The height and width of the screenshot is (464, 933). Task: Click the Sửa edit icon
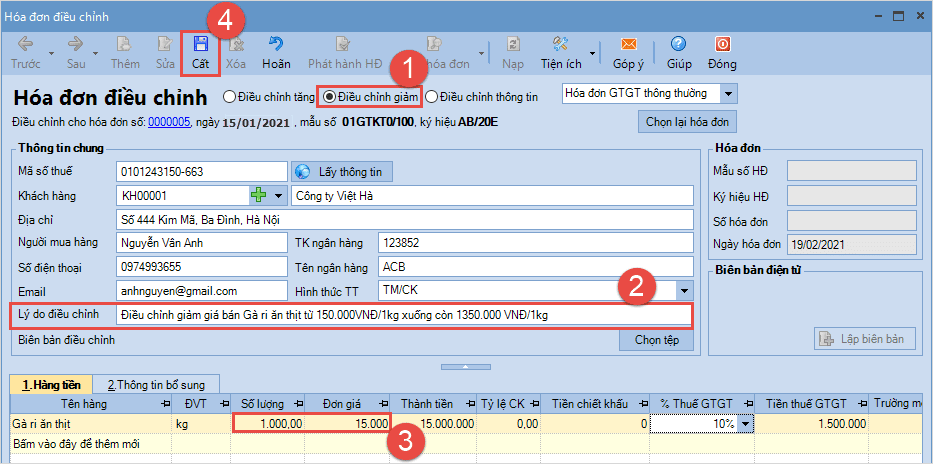point(165,45)
